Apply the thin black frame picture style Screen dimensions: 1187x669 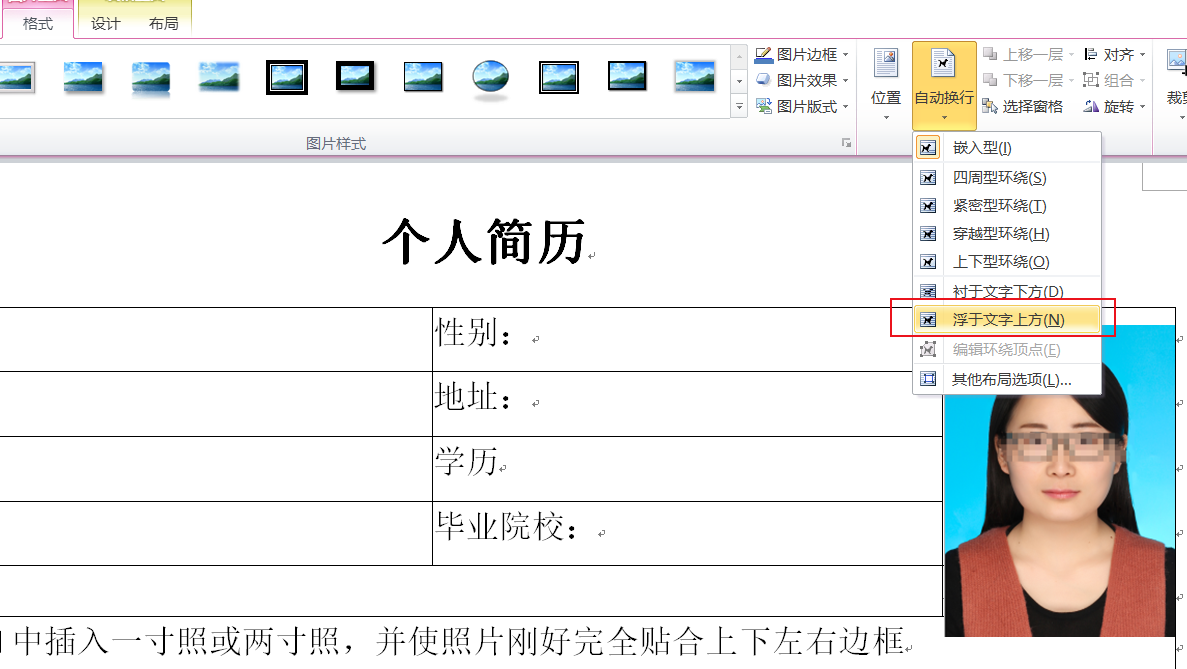[x=627, y=76]
